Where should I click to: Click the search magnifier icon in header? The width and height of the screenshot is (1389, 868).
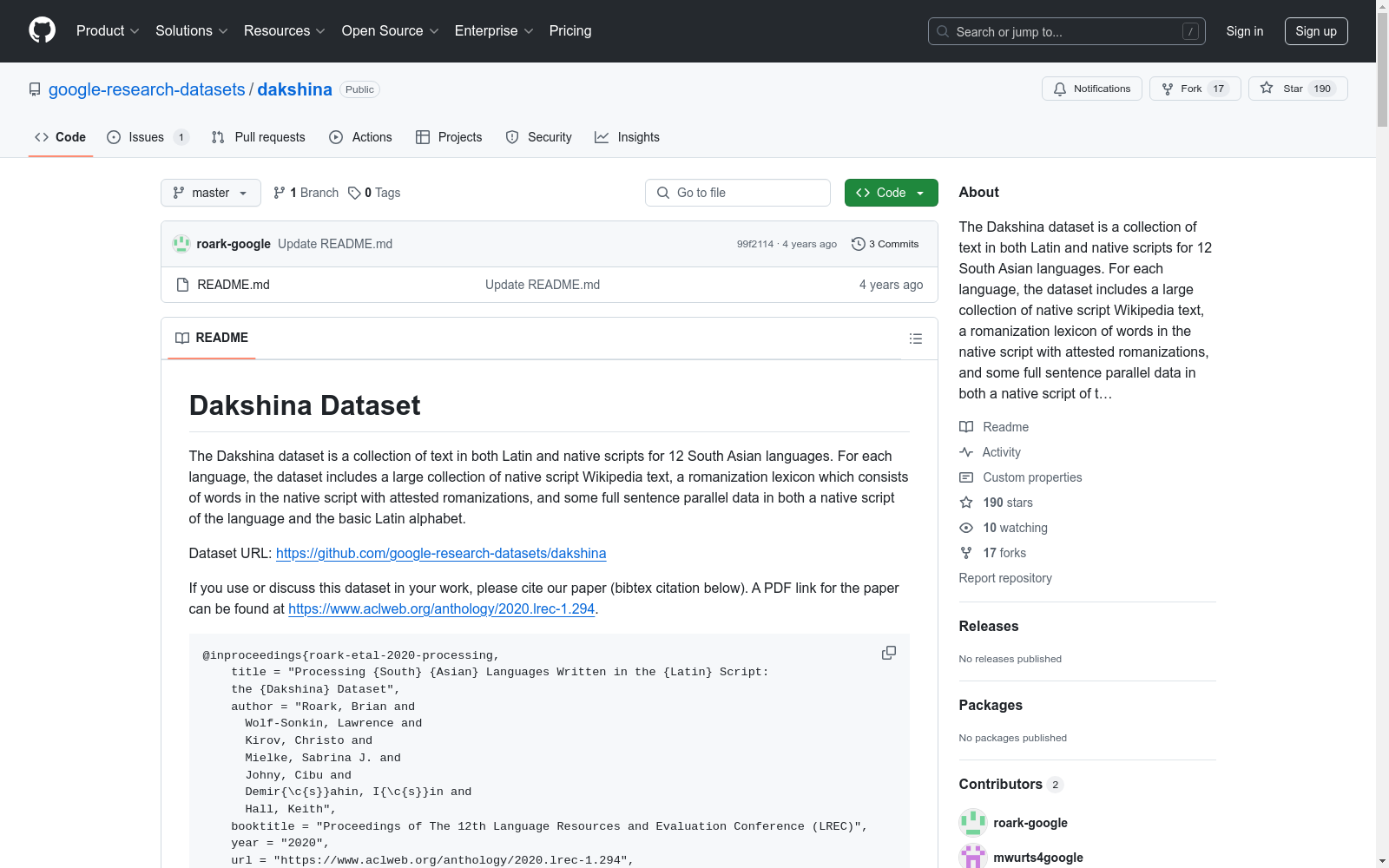click(943, 31)
